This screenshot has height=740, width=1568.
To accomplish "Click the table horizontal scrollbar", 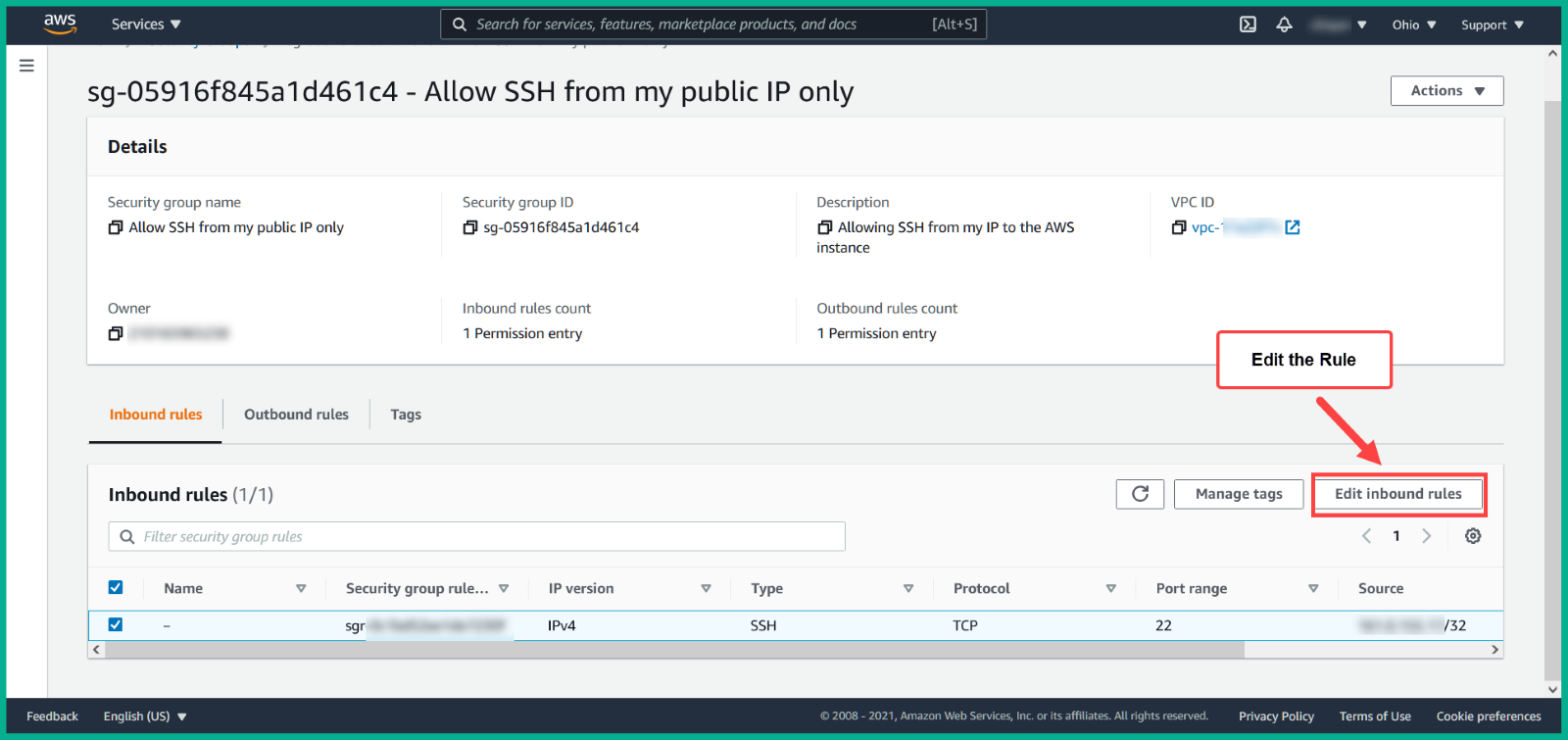I will click(674, 650).
